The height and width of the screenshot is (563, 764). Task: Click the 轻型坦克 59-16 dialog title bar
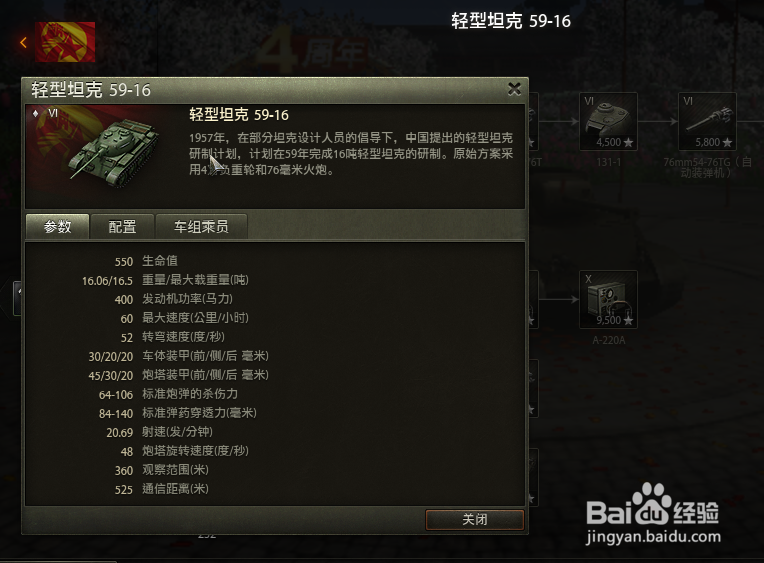click(275, 90)
